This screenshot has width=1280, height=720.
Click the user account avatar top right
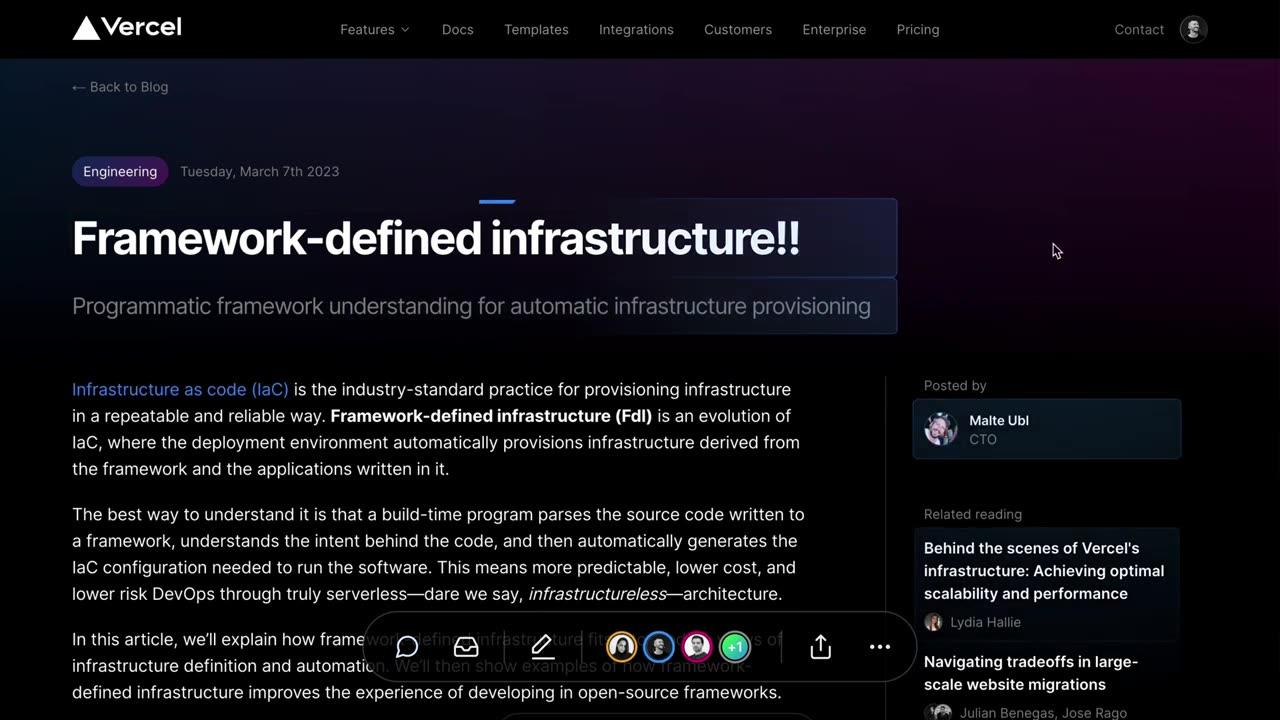pyautogui.click(x=1192, y=29)
